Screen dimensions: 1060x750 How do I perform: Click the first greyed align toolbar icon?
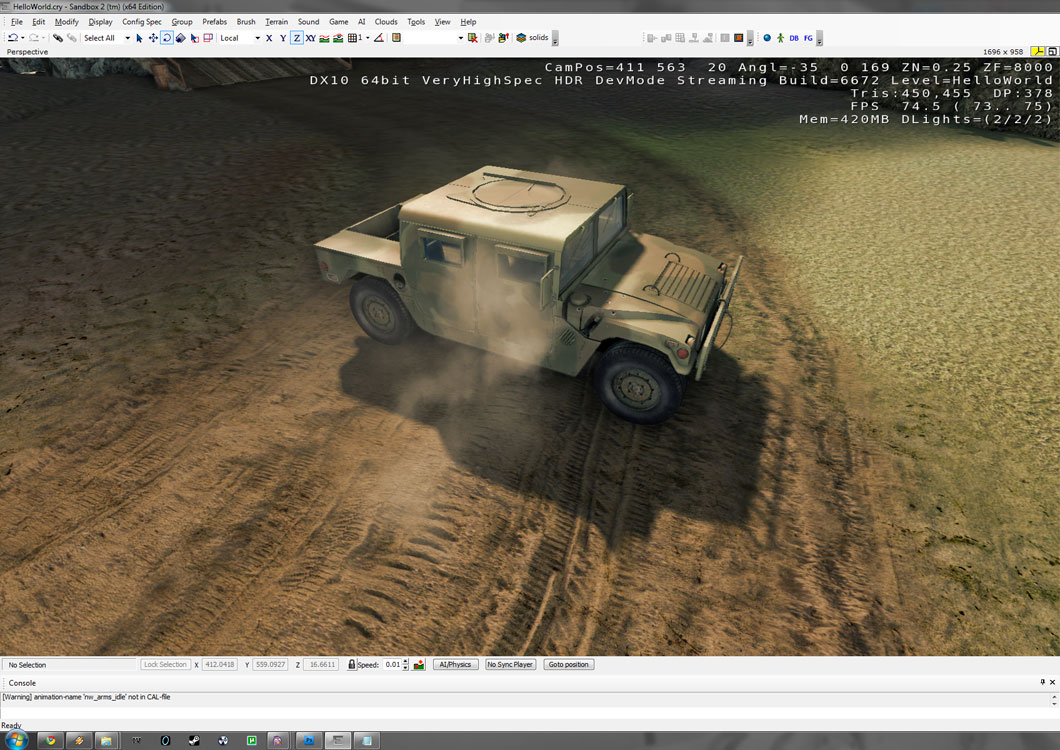click(x=652, y=38)
